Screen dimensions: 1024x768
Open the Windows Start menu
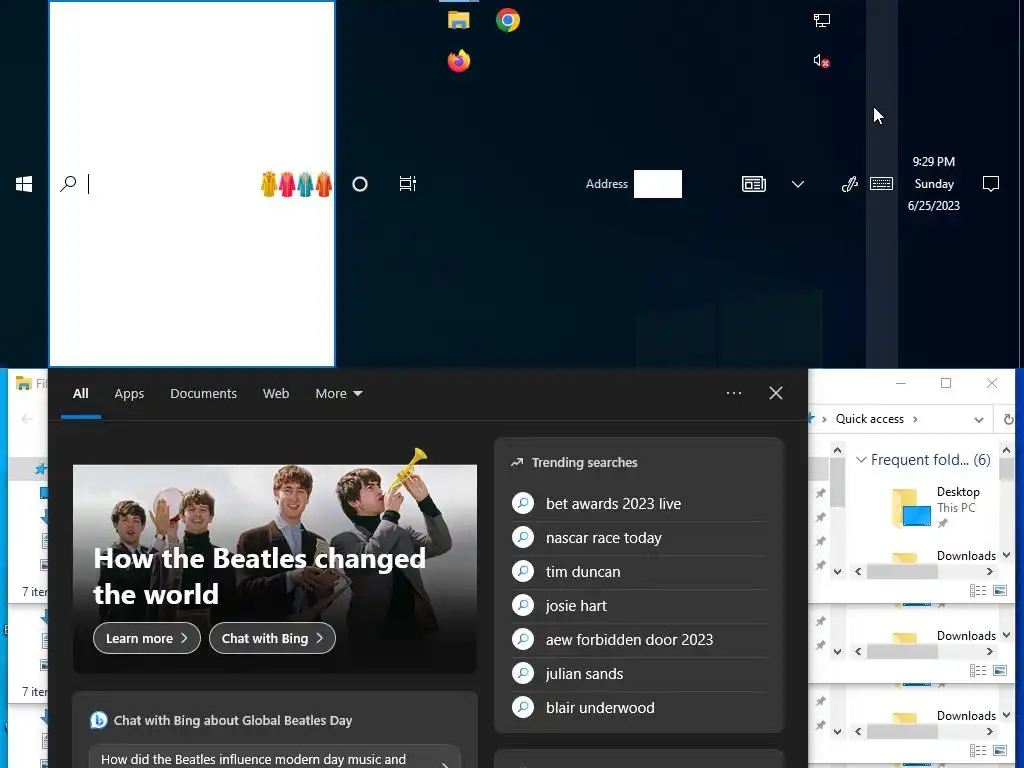24,184
